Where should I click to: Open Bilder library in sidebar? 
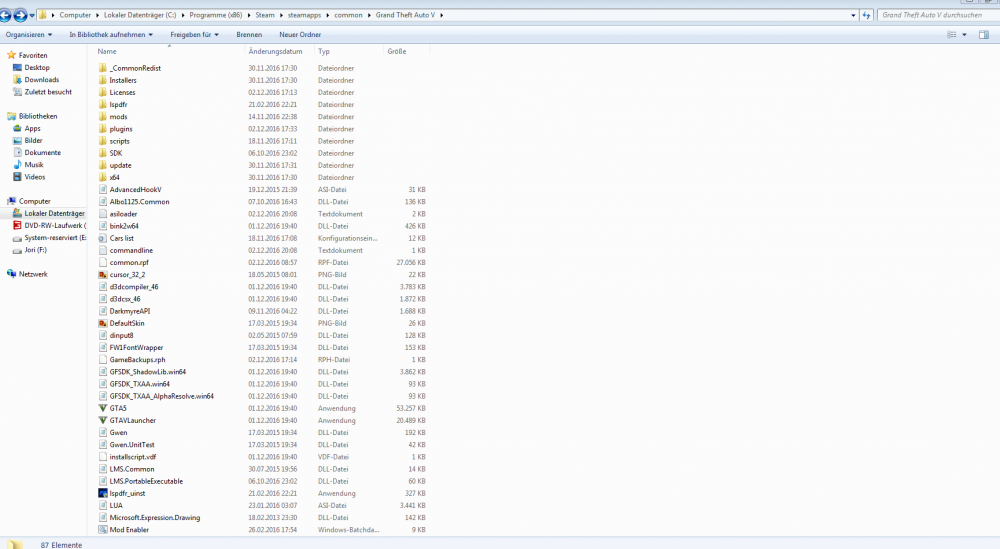[33, 140]
